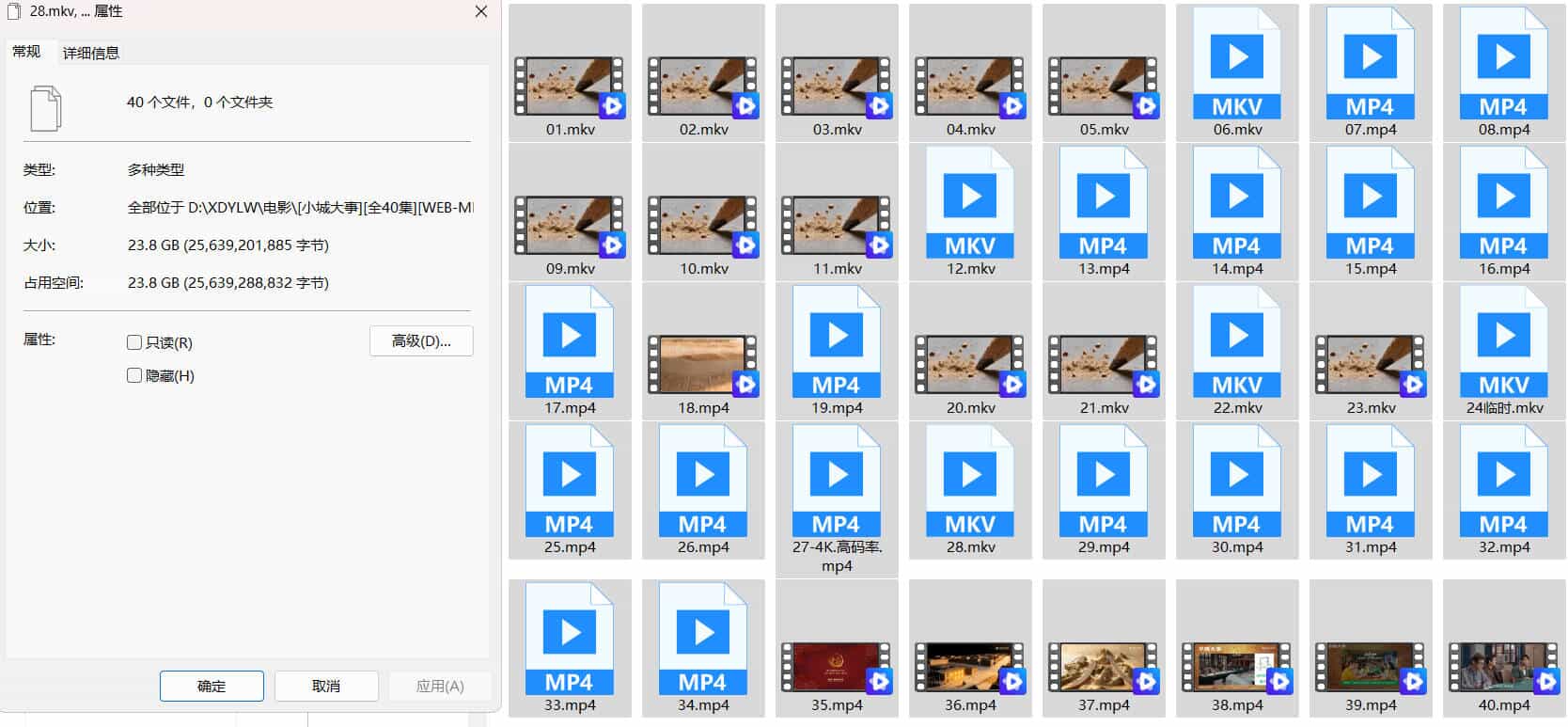Open the 常规 tab
1568x727 pixels.
(x=26, y=52)
